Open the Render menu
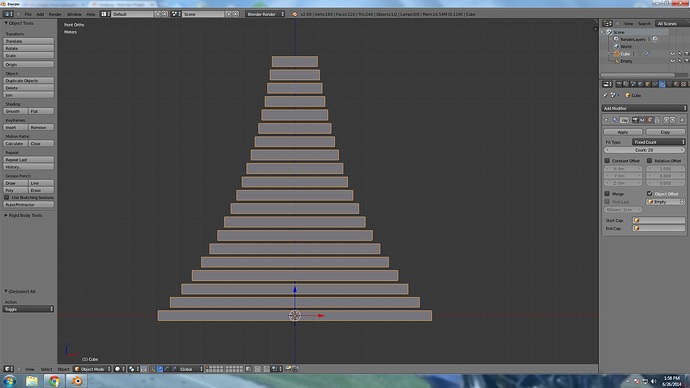 click(55, 14)
